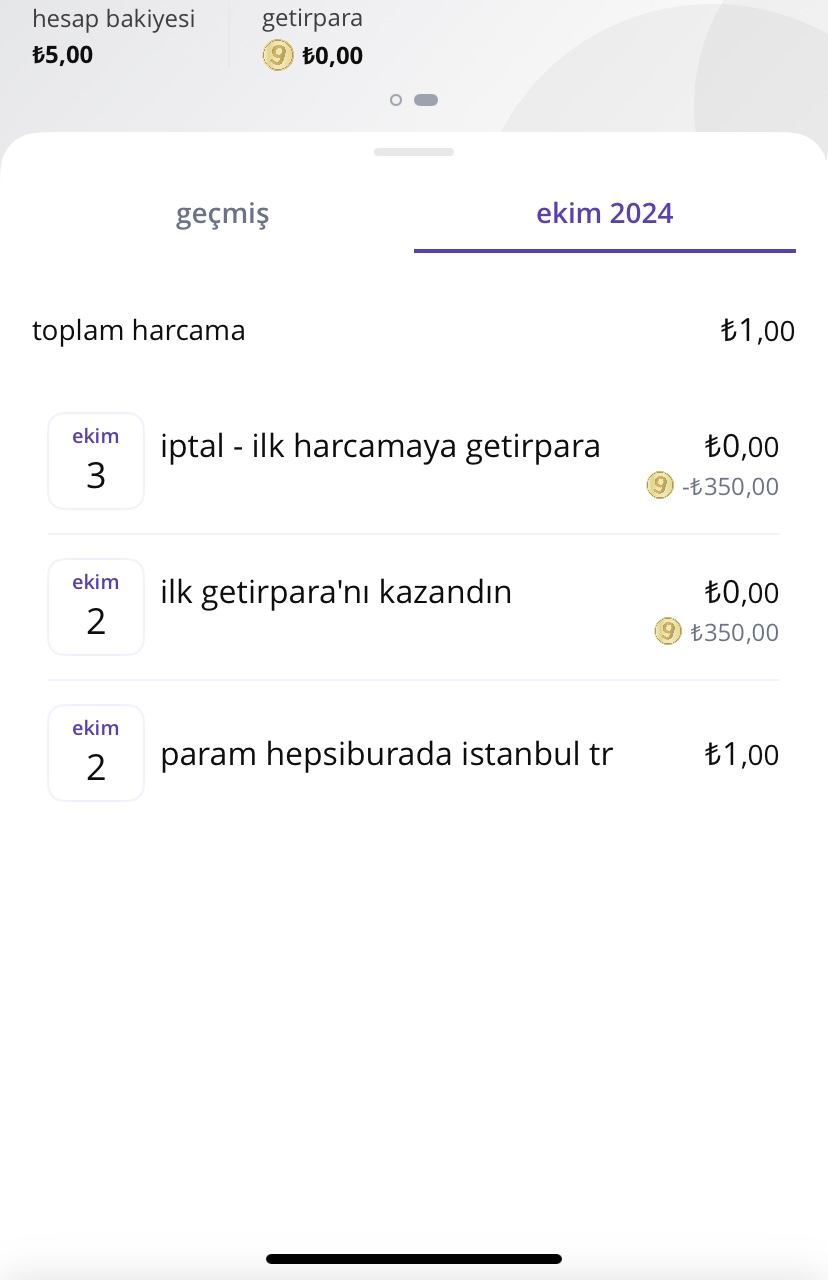Viewport: 828px width, 1280px height.
Task: Switch to the geçmiş tab
Action: click(223, 214)
